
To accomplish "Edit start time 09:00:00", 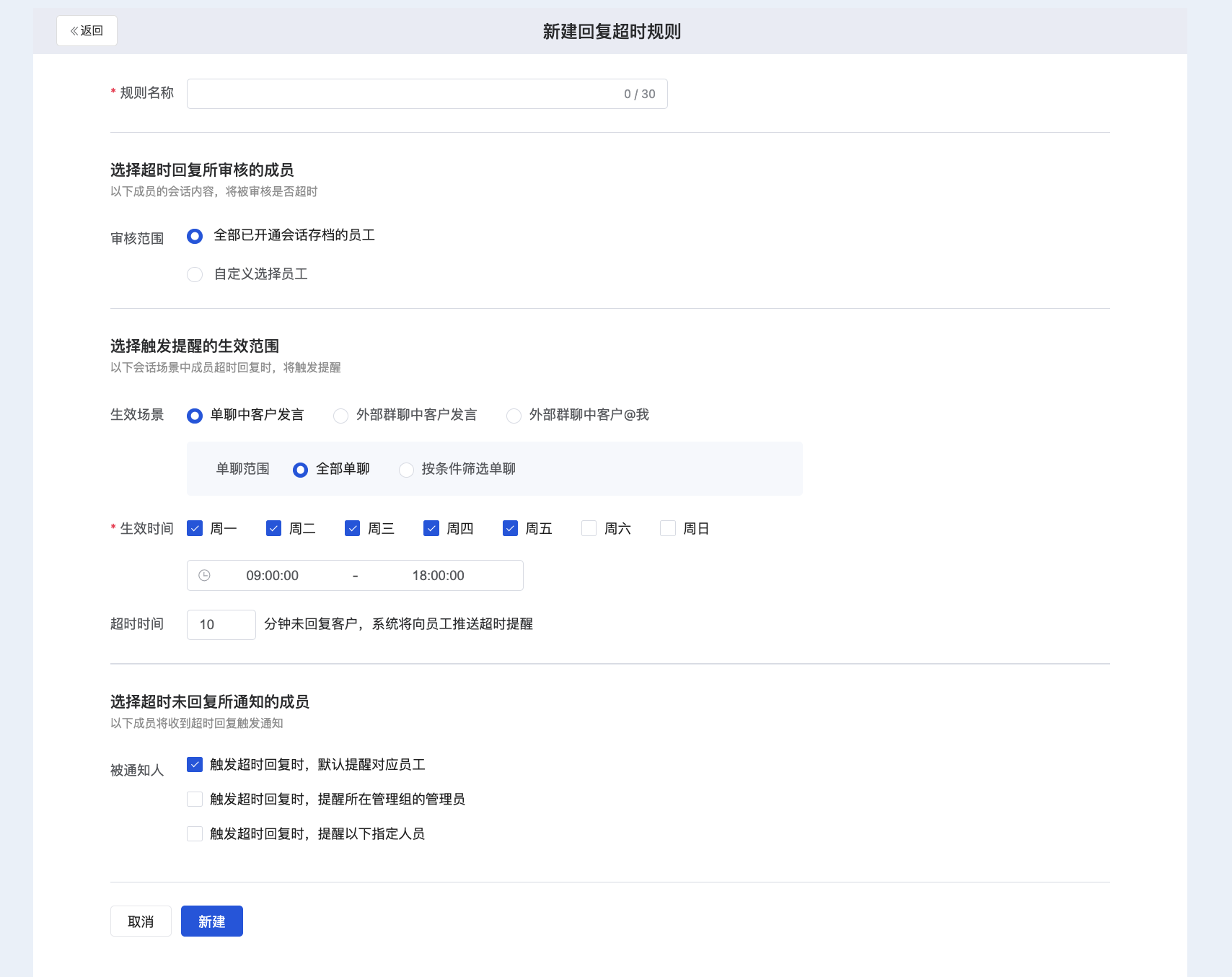I will tap(273, 575).
